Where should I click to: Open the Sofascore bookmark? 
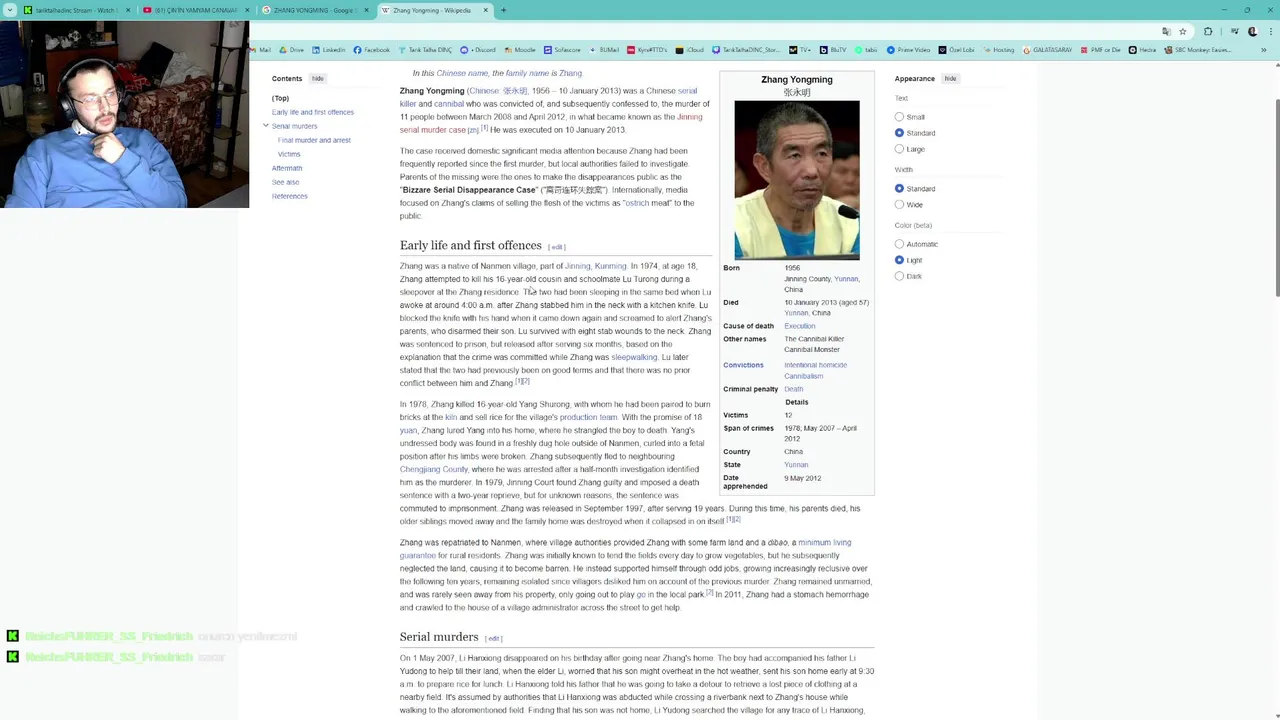pyautogui.click(x=562, y=50)
